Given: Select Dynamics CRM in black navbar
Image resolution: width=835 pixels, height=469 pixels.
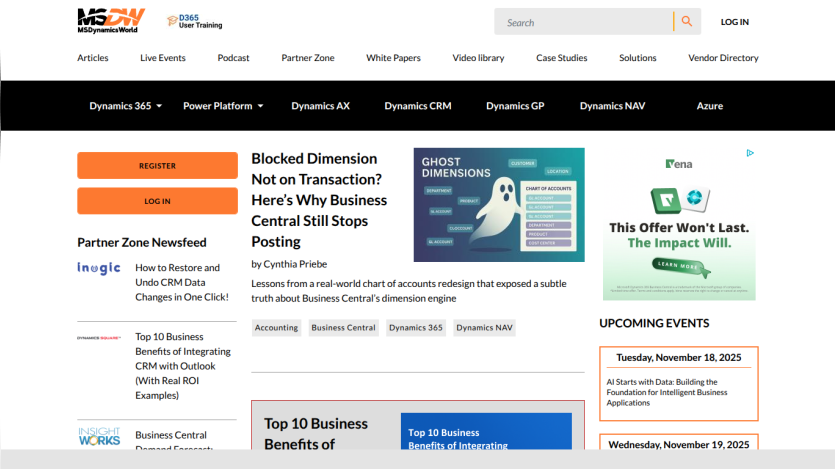Looking at the screenshot, I should [x=418, y=106].
